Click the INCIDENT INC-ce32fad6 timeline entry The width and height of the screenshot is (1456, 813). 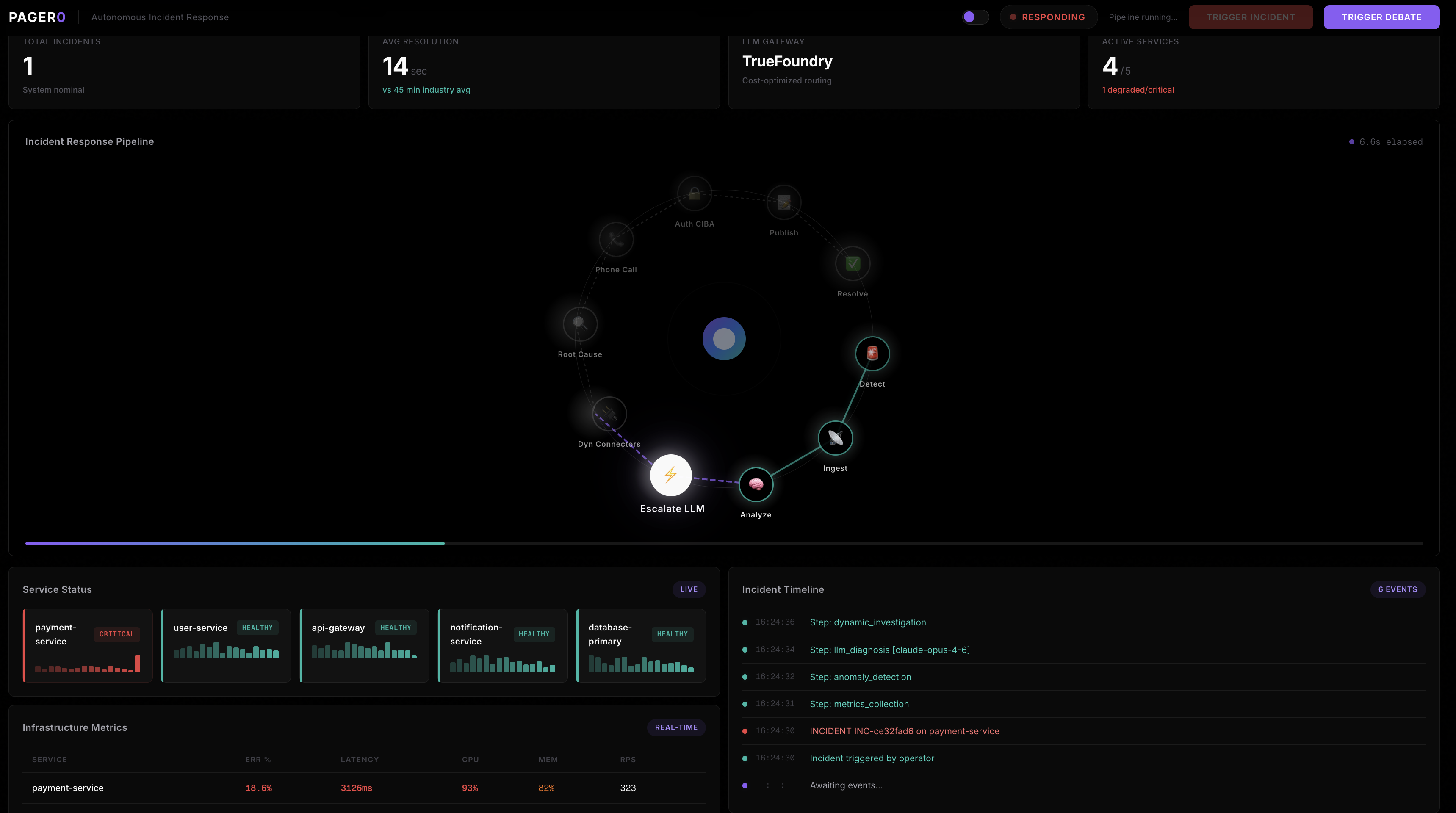(x=904, y=731)
